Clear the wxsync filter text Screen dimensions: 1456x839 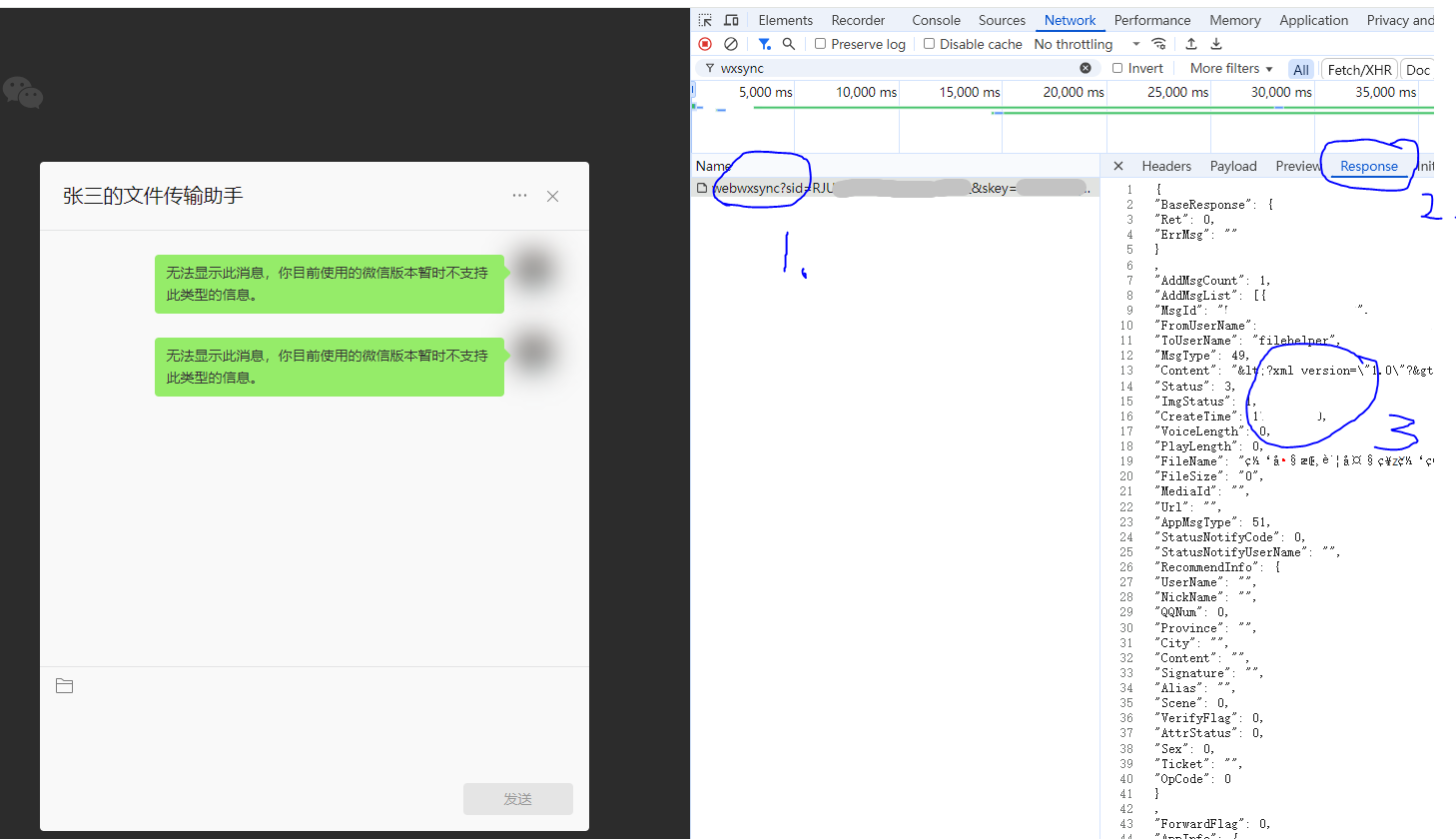pos(1086,68)
